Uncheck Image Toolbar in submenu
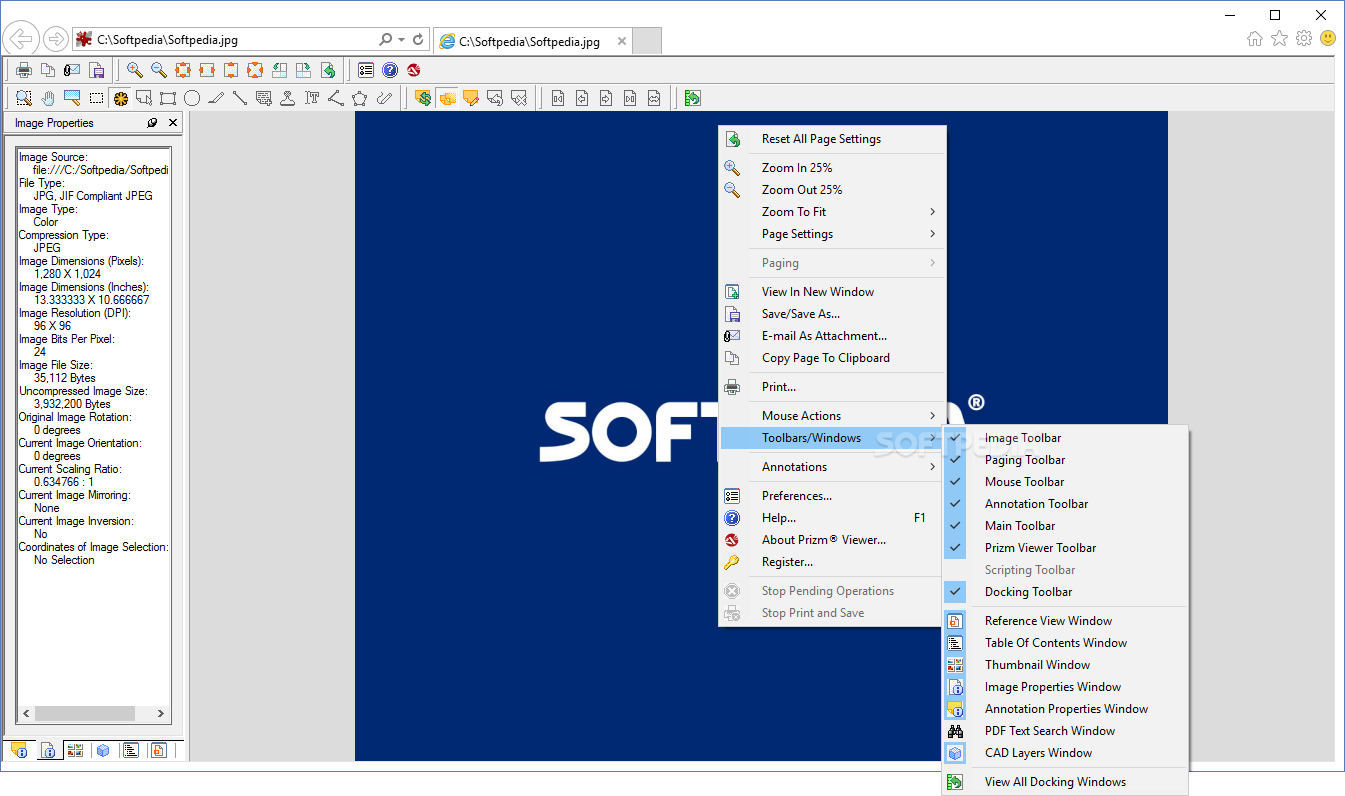This screenshot has width=1345, height=796. pyautogui.click(x=1065, y=438)
